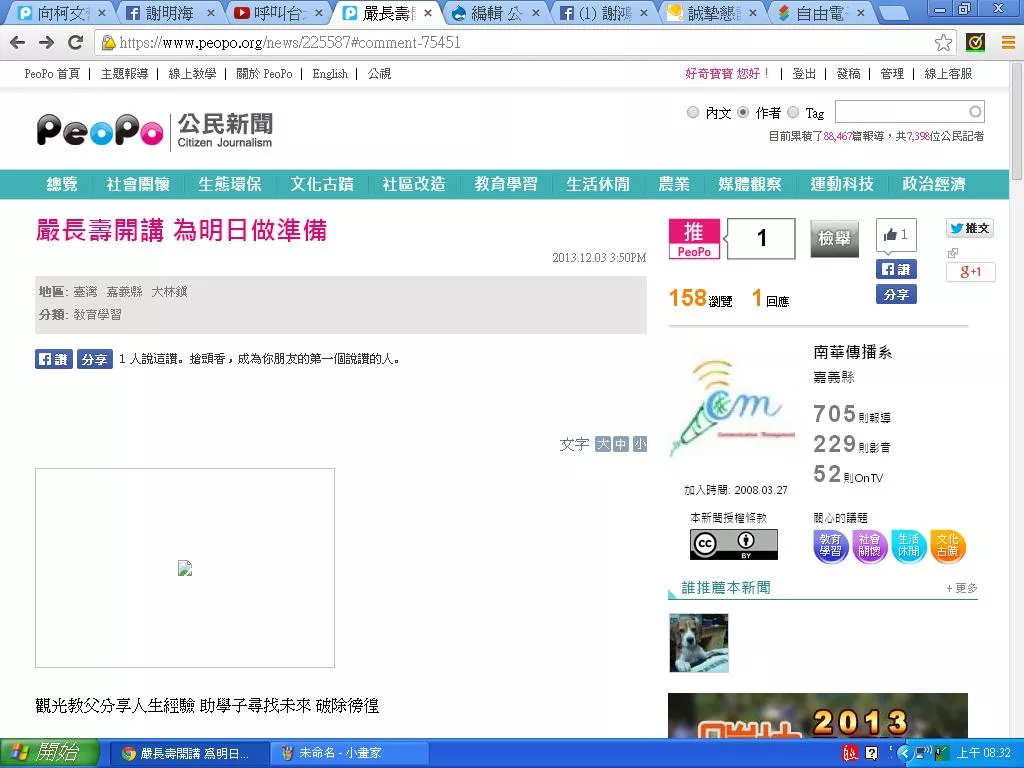Tweet the article with the 推文 button
1024x768 pixels.
(x=970, y=228)
